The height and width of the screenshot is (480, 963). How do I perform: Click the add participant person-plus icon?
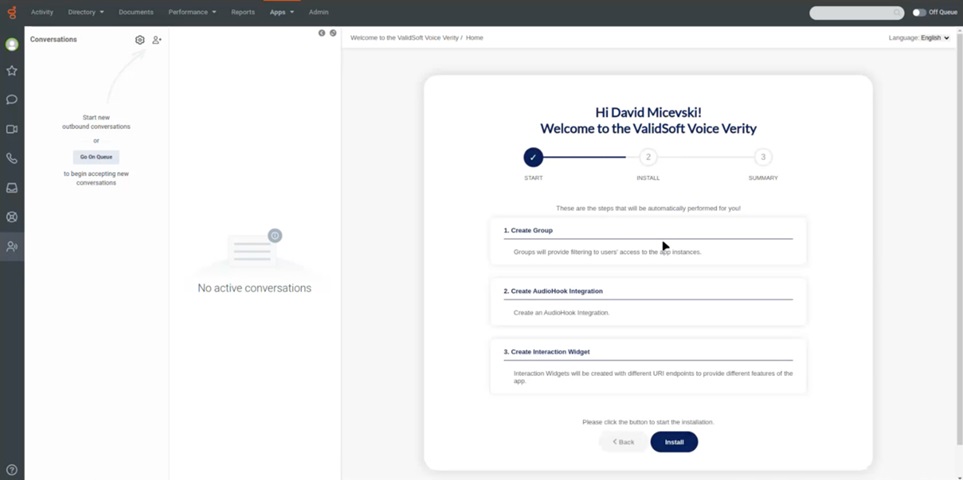pyautogui.click(x=157, y=40)
